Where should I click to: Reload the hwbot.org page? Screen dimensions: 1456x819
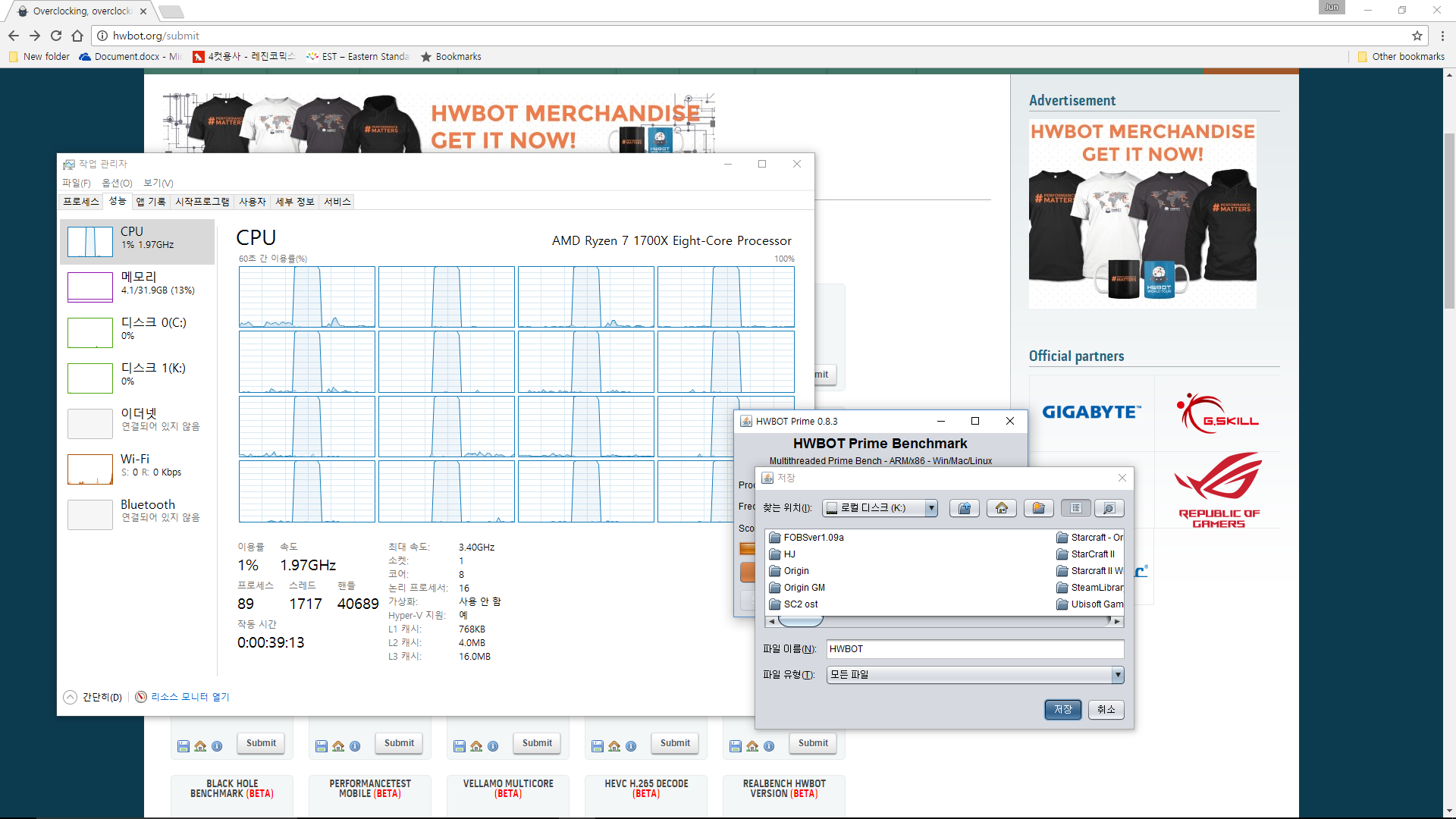coord(56,36)
